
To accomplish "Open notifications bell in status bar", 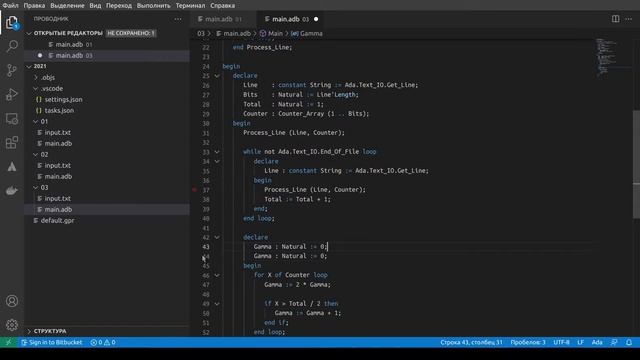I will [629, 342].
